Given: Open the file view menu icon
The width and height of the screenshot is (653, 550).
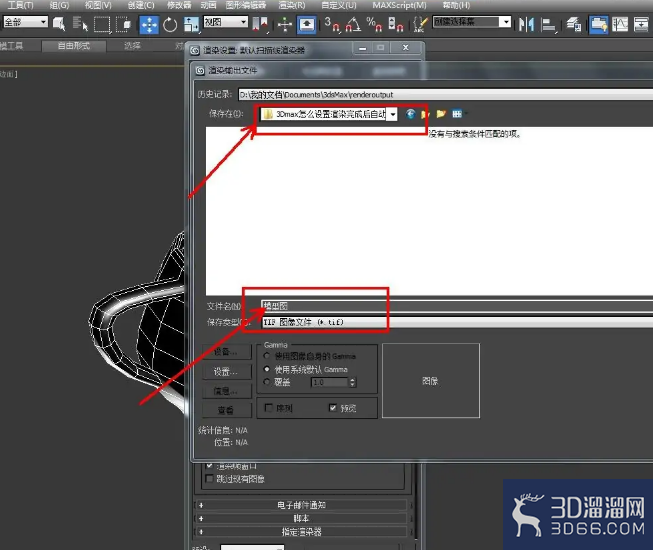Looking at the screenshot, I should click(458, 114).
